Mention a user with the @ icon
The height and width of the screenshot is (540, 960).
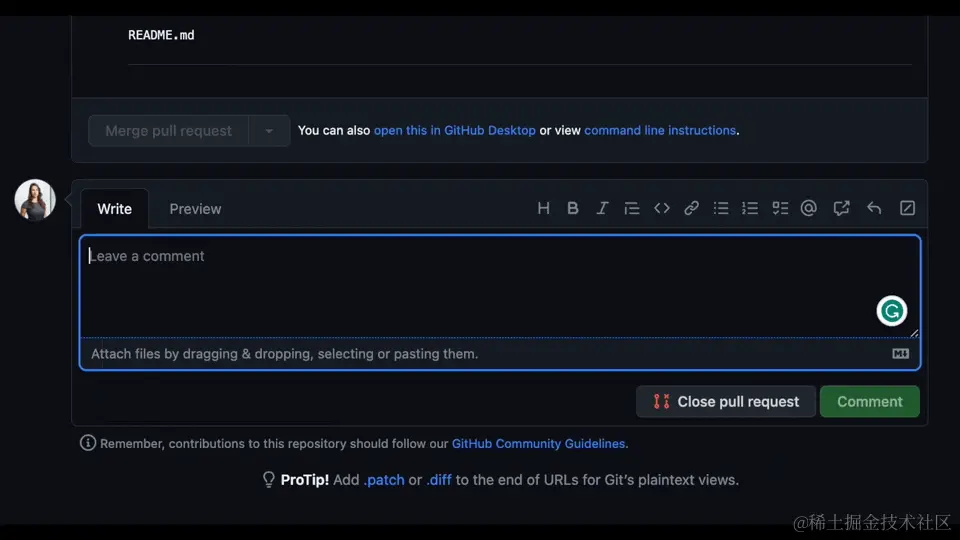pos(809,208)
